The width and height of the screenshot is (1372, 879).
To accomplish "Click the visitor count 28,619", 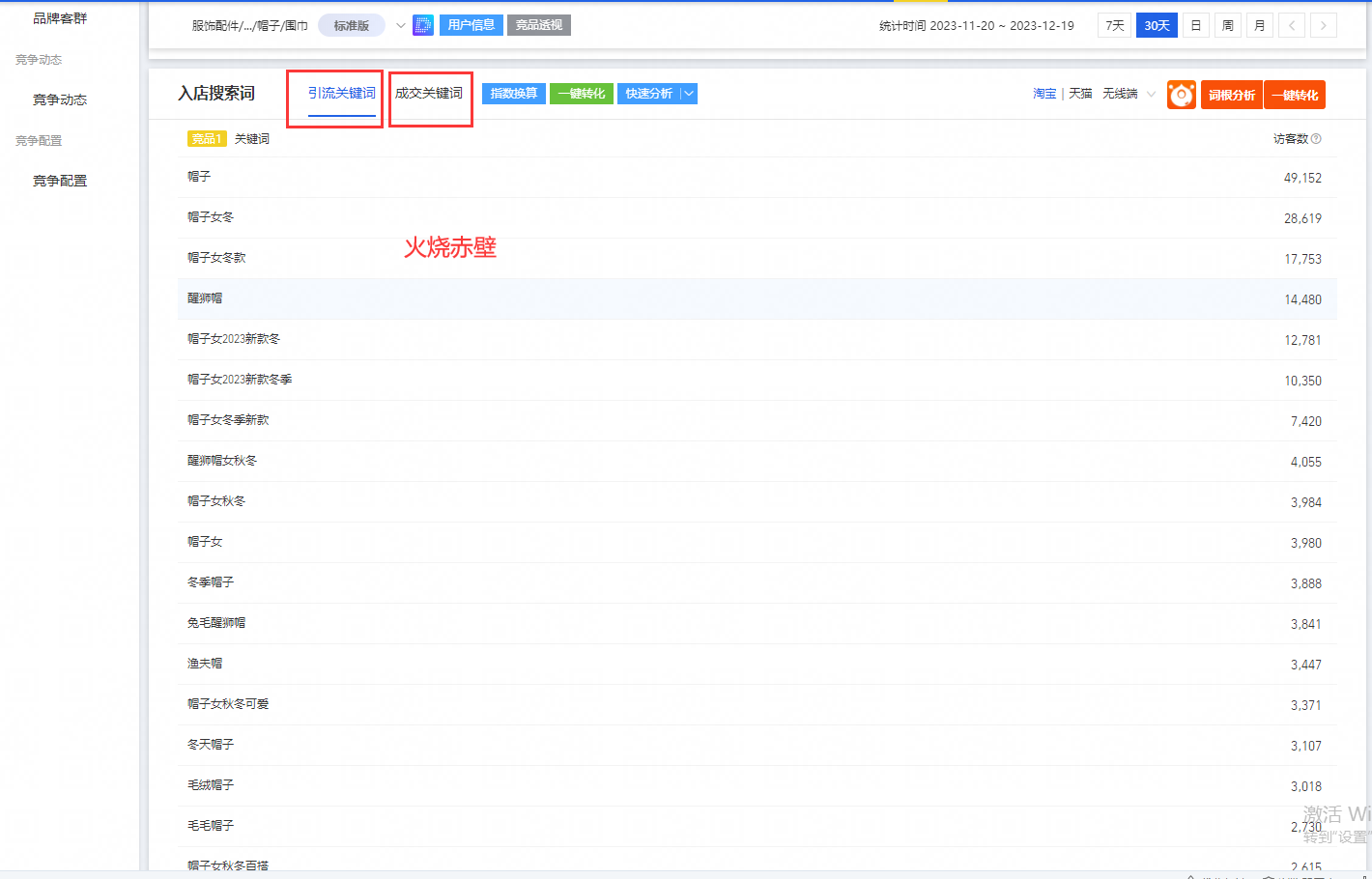I will 1302,218.
